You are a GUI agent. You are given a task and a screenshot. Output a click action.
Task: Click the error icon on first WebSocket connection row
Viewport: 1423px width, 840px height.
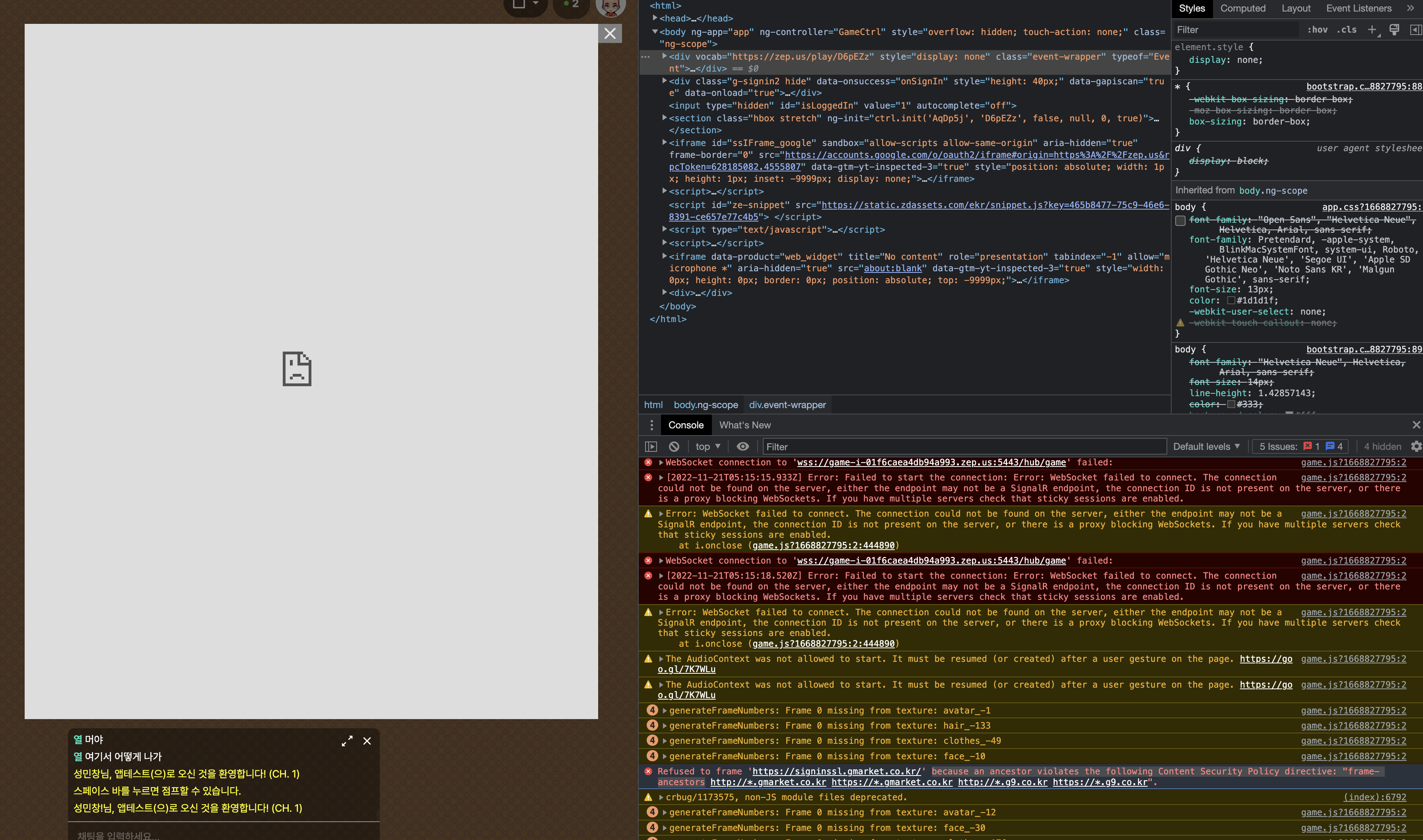pyautogui.click(x=648, y=463)
